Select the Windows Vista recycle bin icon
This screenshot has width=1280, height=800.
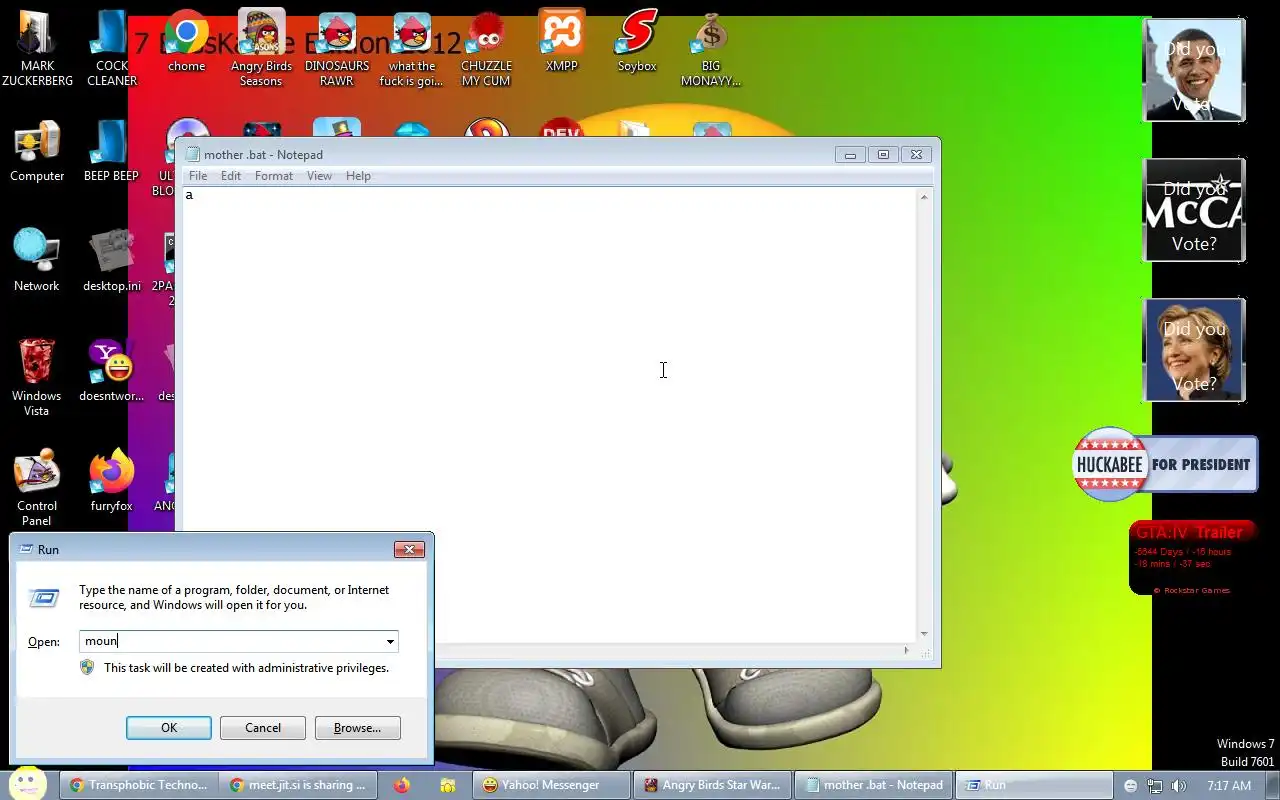pos(37,378)
